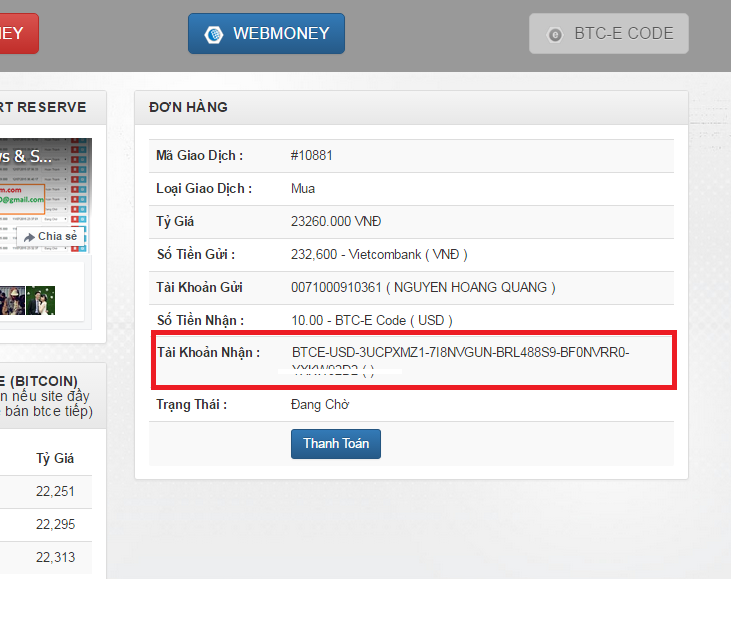This screenshot has width=731, height=624.
Task: Click the Mã Giao Dịch label
Action: pyautogui.click(x=200, y=155)
